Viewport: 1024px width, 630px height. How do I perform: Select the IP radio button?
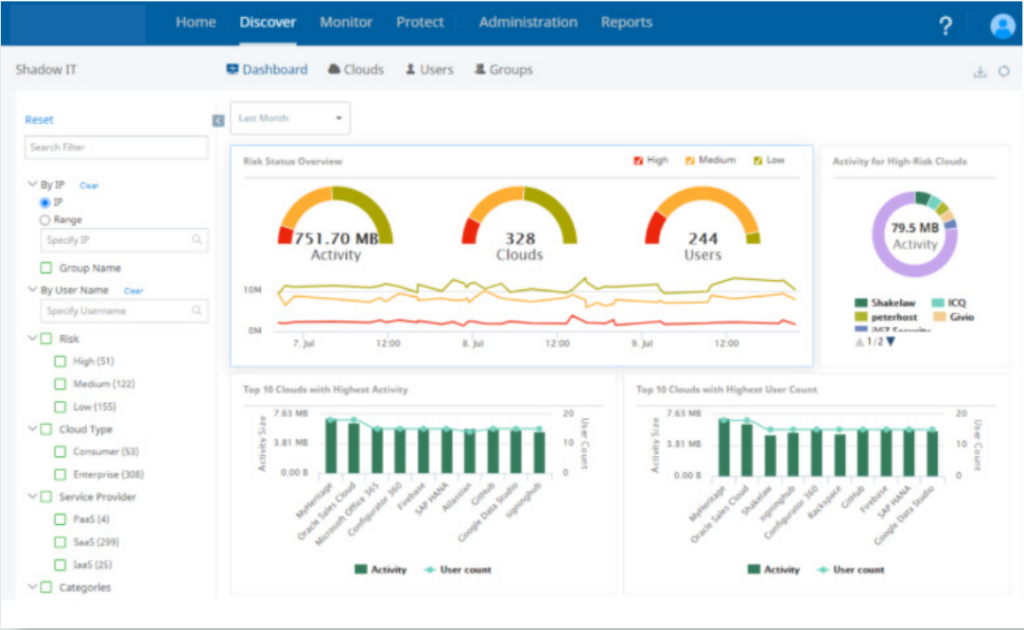(45, 202)
